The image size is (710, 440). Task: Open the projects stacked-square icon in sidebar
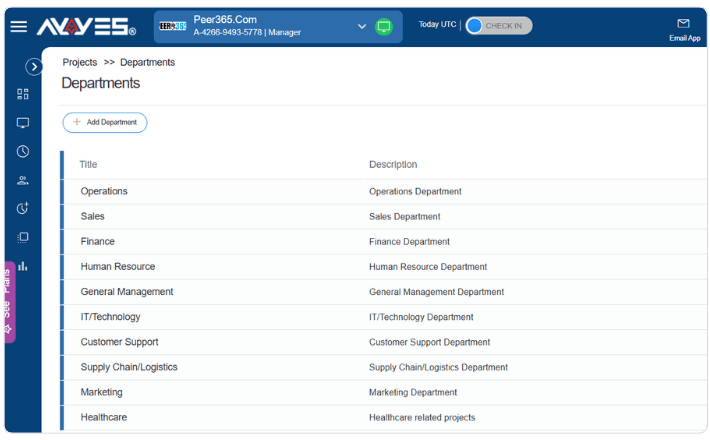point(23,237)
